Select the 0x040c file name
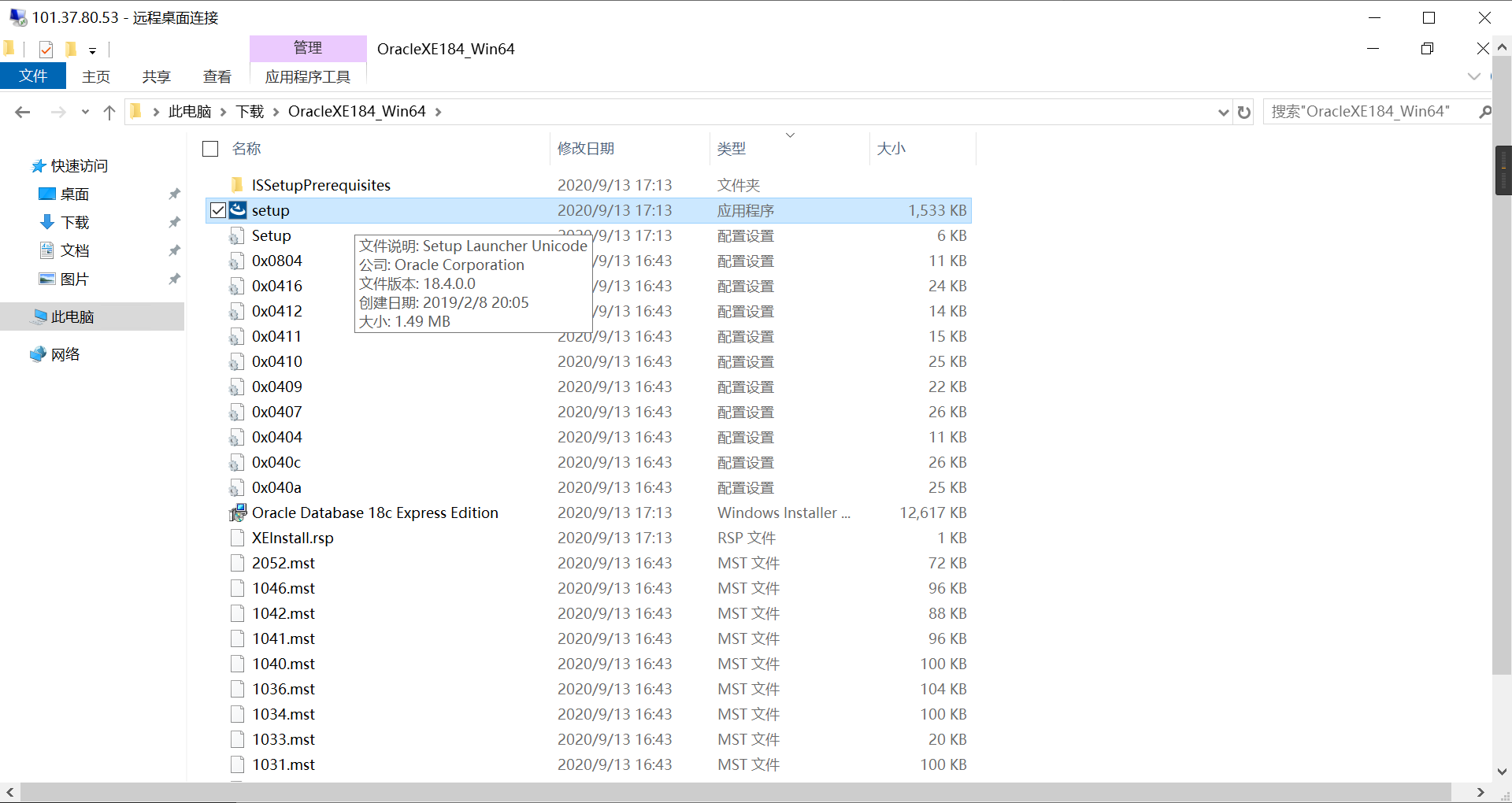 click(276, 462)
